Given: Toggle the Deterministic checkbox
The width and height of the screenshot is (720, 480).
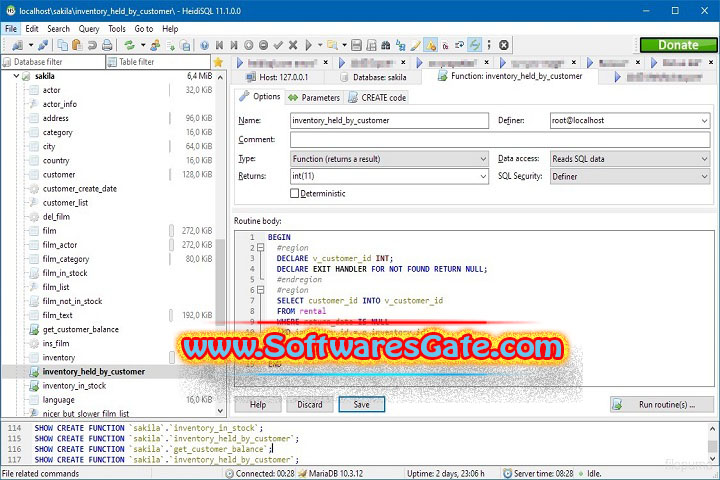Looking at the screenshot, I should (x=294, y=193).
